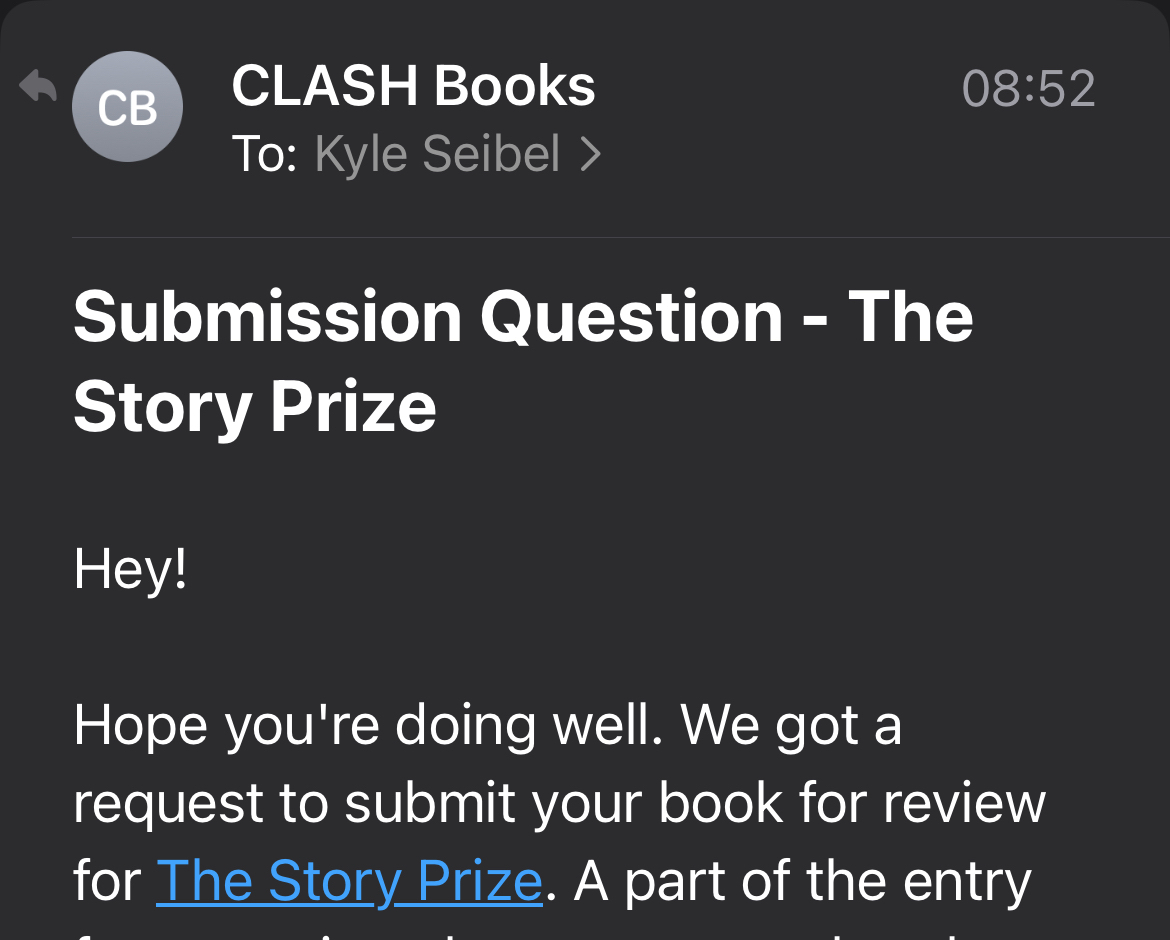Tap the "To:" label
Image resolution: width=1170 pixels, height=940 pixels.
(x=264, y=154)
